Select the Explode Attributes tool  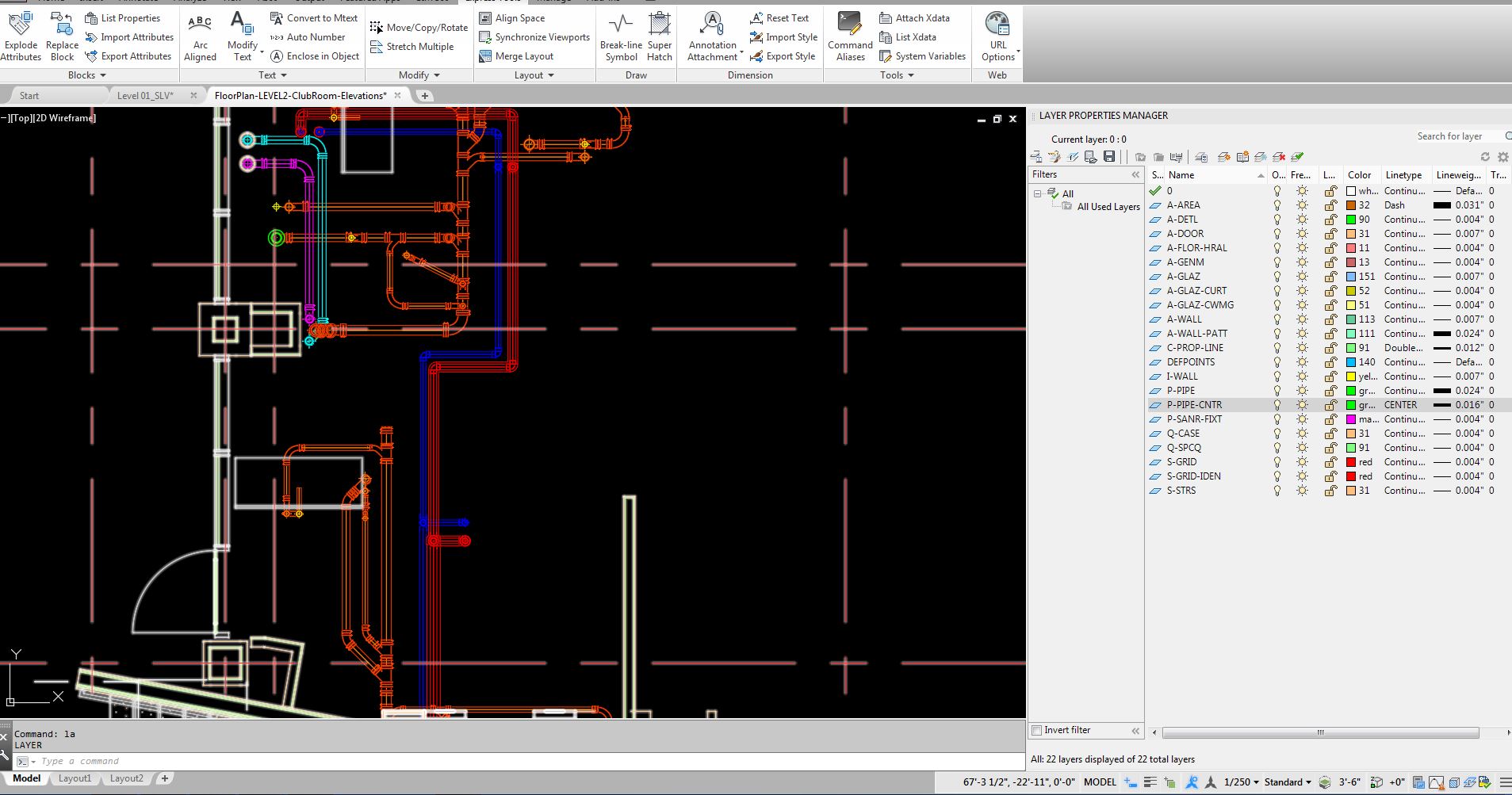tap(21, 35)
